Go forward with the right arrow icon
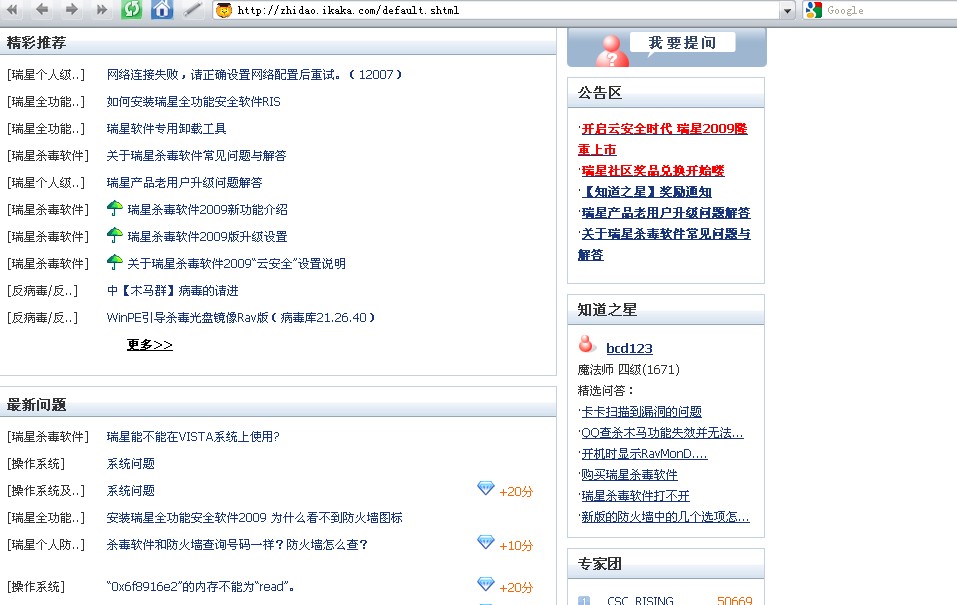This screenshot has height=605, width=957. [71, 9]
